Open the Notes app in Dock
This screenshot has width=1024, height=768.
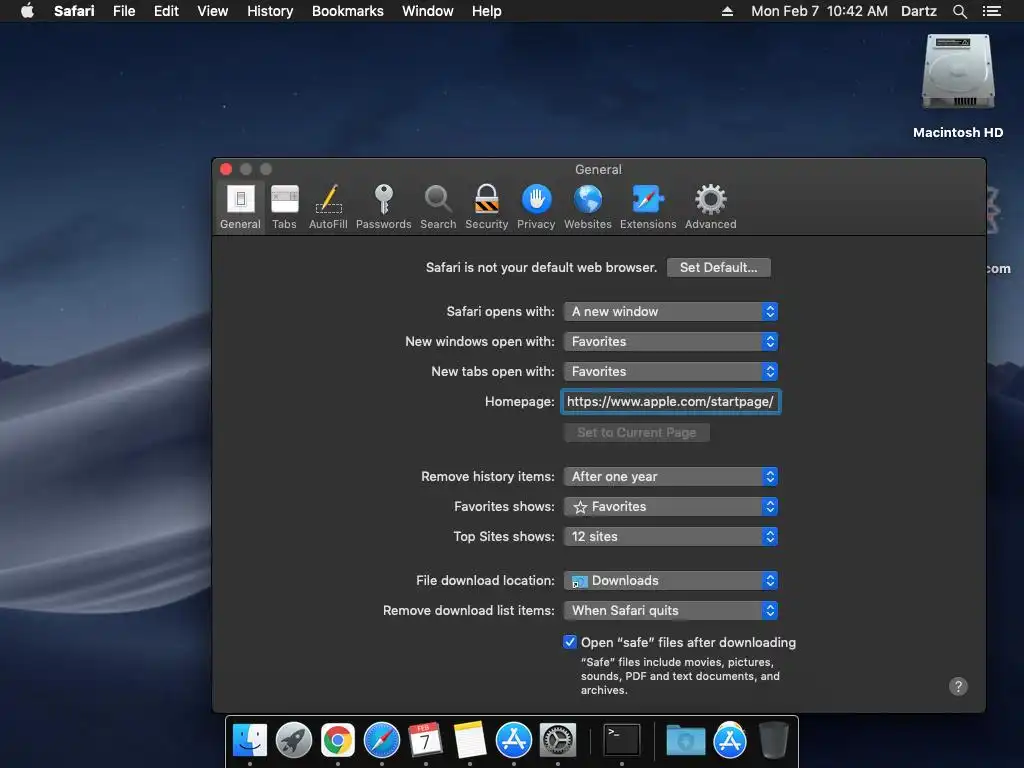pyautogui.click(x=470, y=740)
